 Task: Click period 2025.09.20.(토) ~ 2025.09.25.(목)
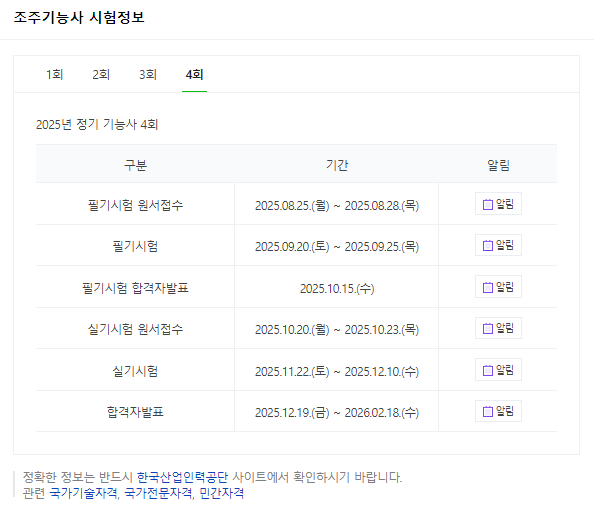click(337, 247)
